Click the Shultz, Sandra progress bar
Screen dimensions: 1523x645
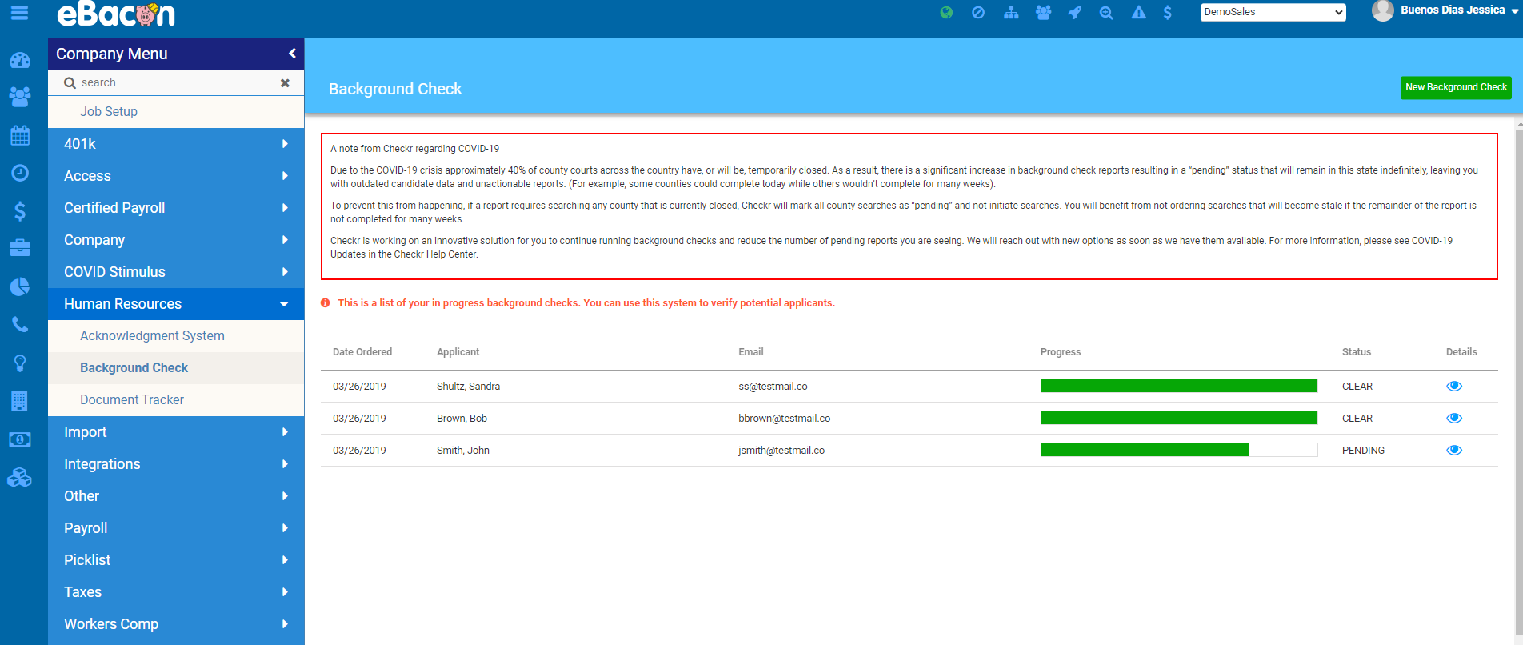pyautogui.click(x=1179, y=386)
